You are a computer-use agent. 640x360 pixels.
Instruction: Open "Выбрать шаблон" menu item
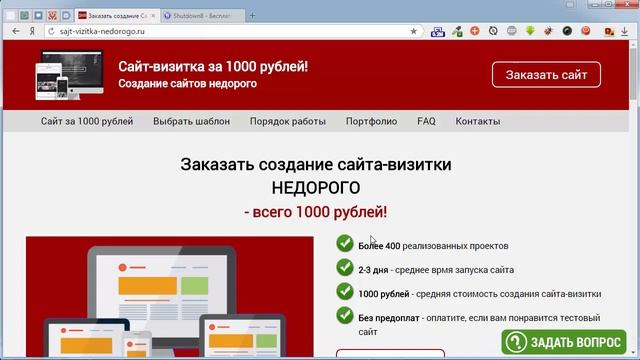click(191, 121)
